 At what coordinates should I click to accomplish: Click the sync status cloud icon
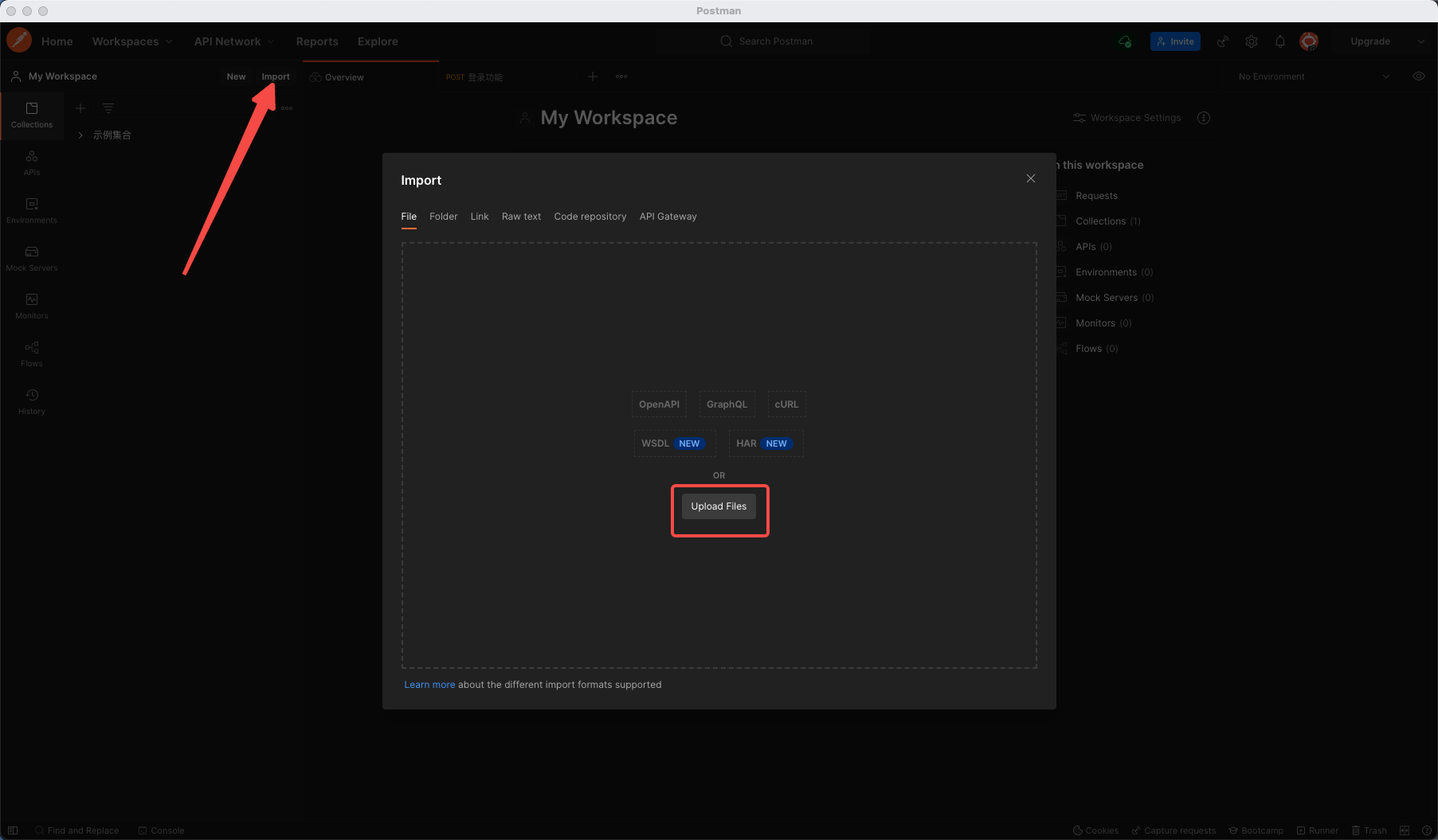(1125, 41)
